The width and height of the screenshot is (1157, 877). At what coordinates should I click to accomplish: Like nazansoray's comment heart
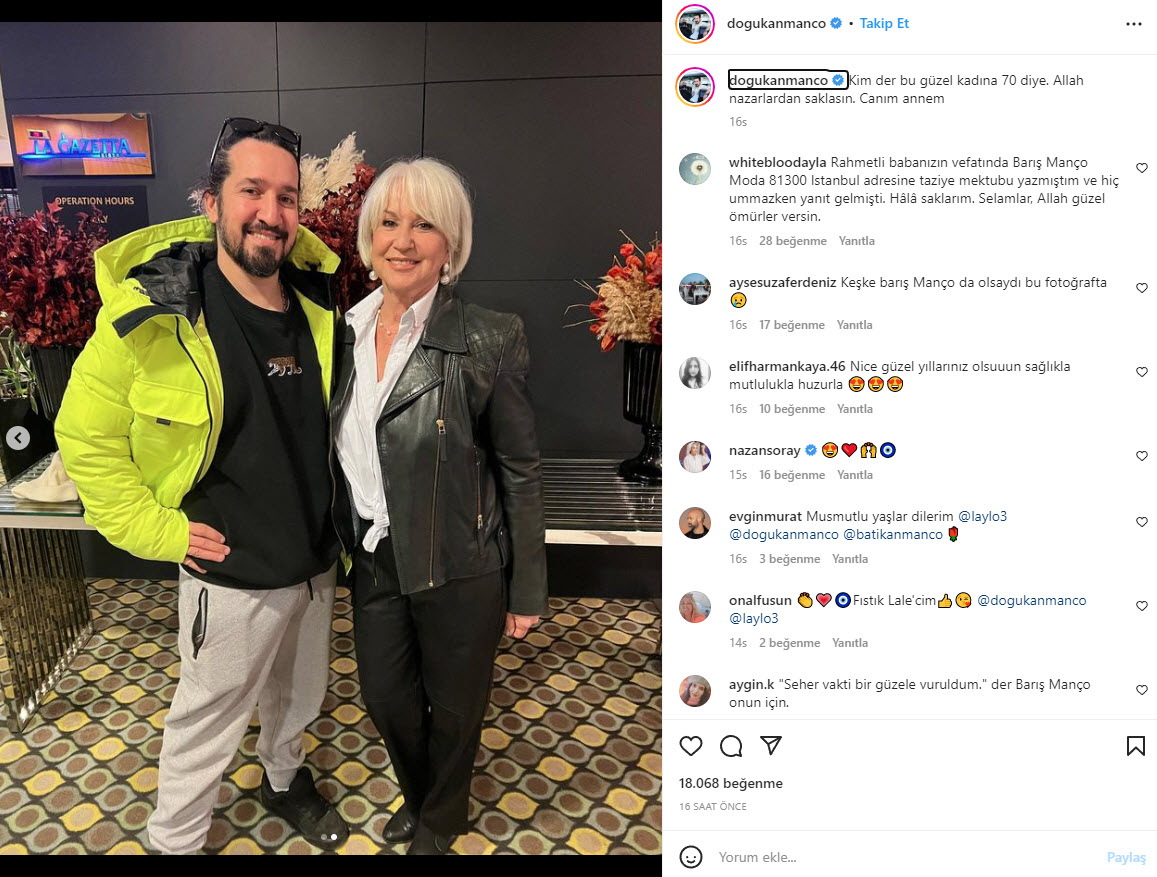(1142, 456)
